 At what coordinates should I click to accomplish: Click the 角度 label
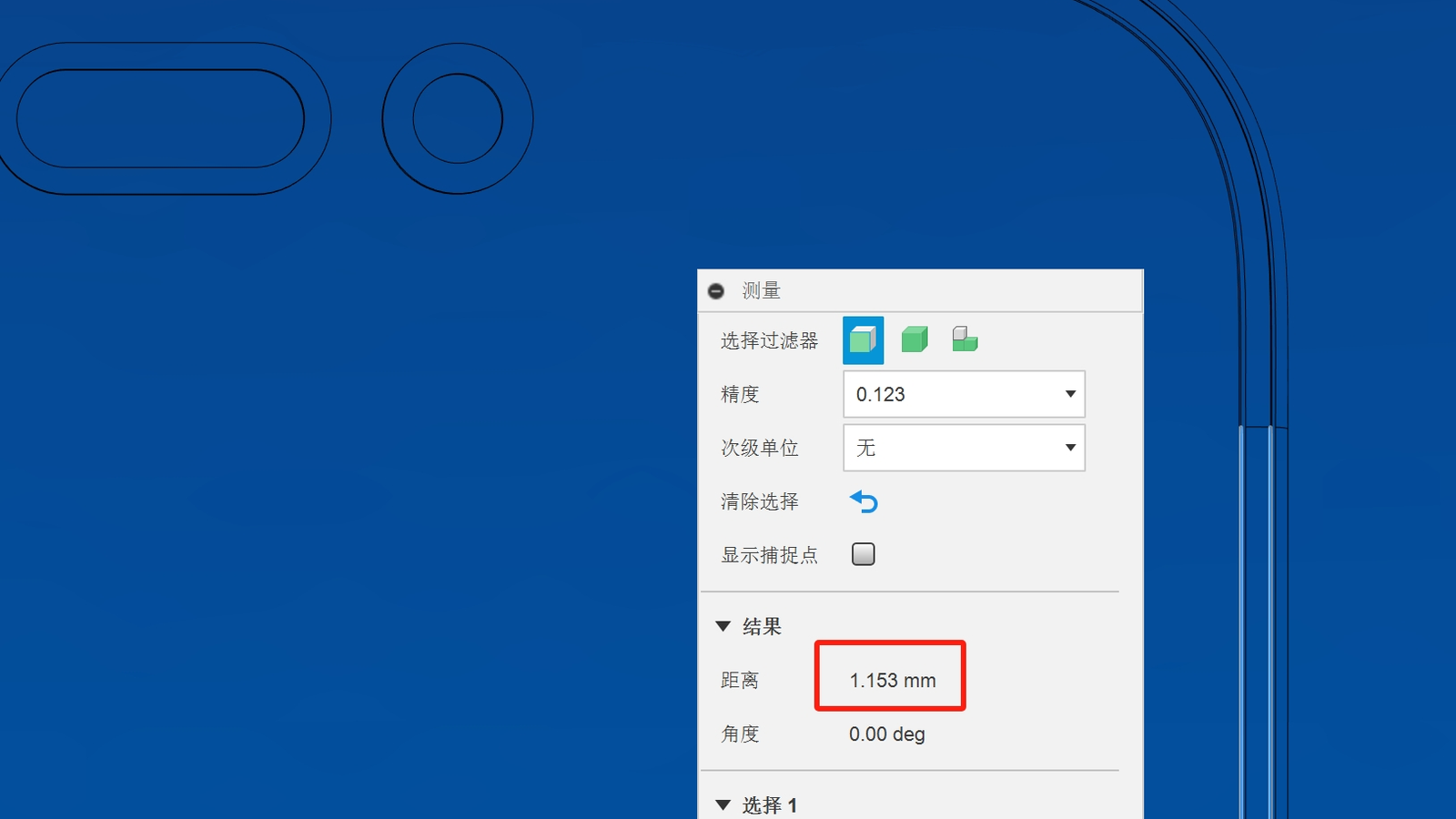[740, 734]
